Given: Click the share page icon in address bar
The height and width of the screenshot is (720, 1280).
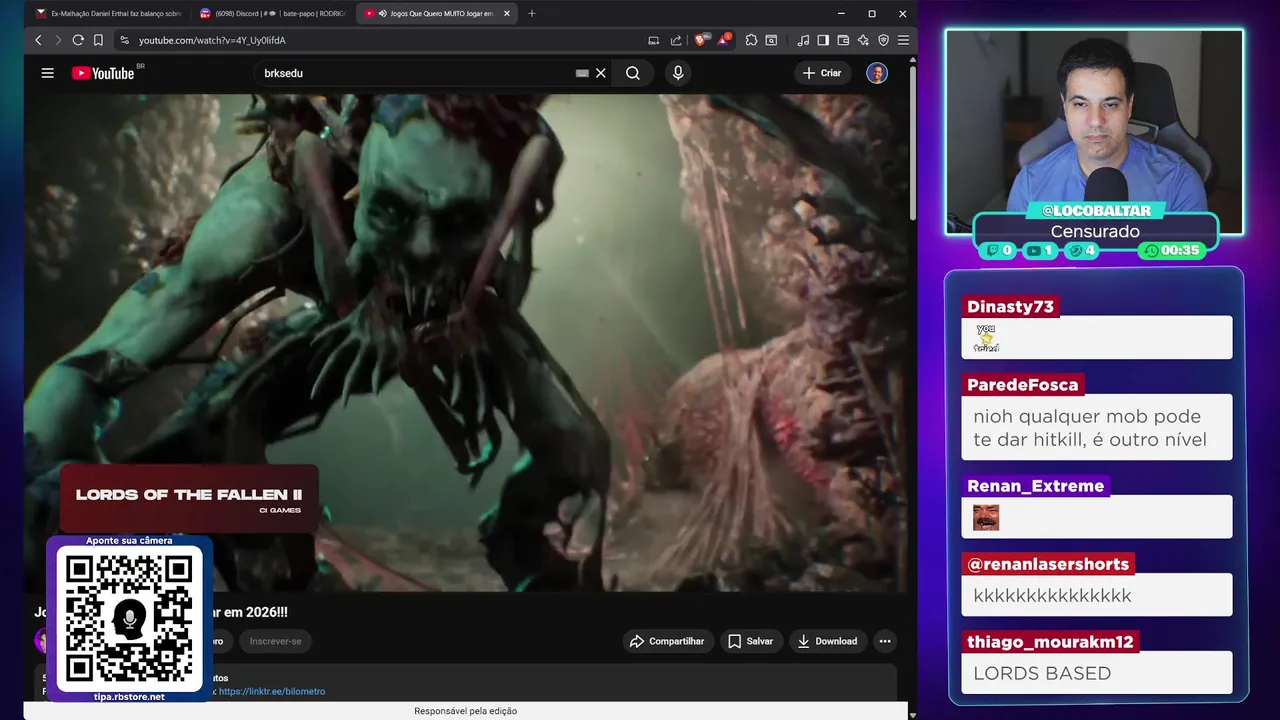Looking at the screenshot, I should coord(676,40).
